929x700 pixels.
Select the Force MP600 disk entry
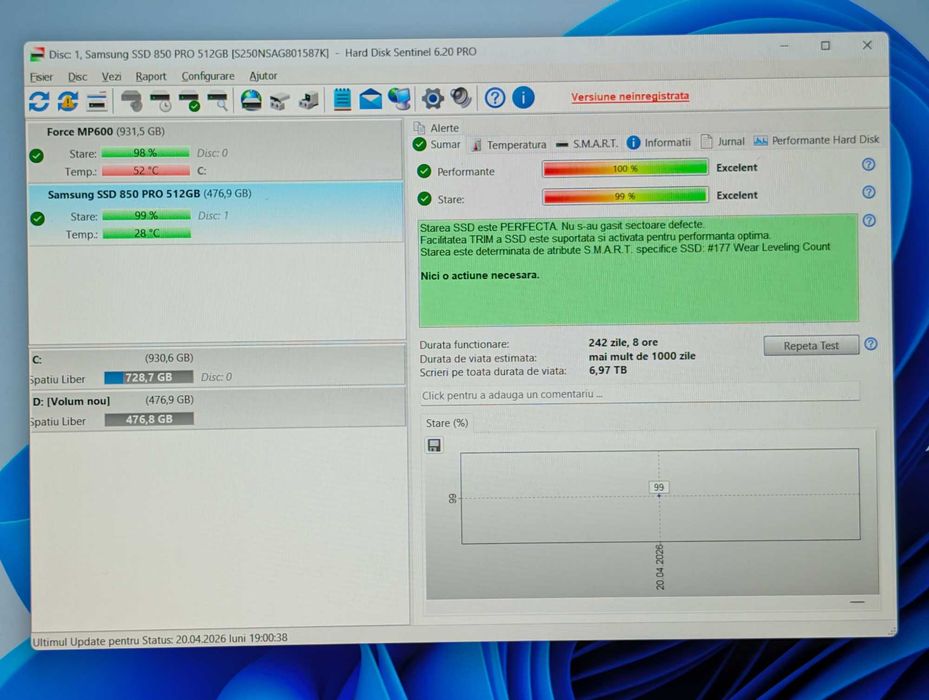216,151
